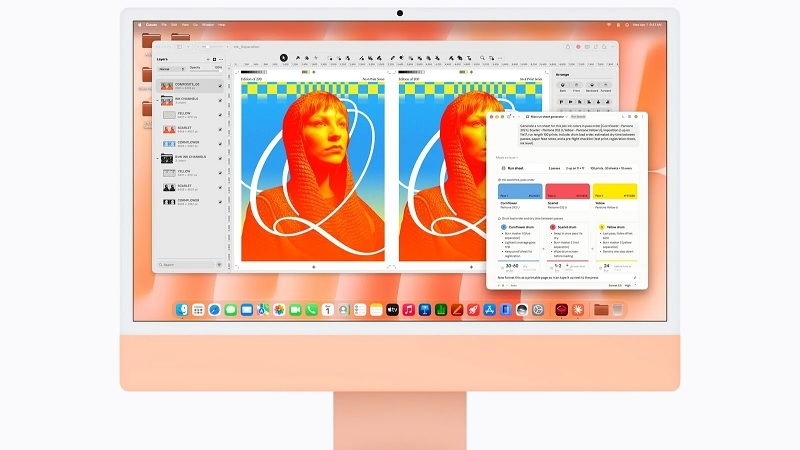
Task: Select the COMPOSITE layer thumbnail
Action: [167, 86]
